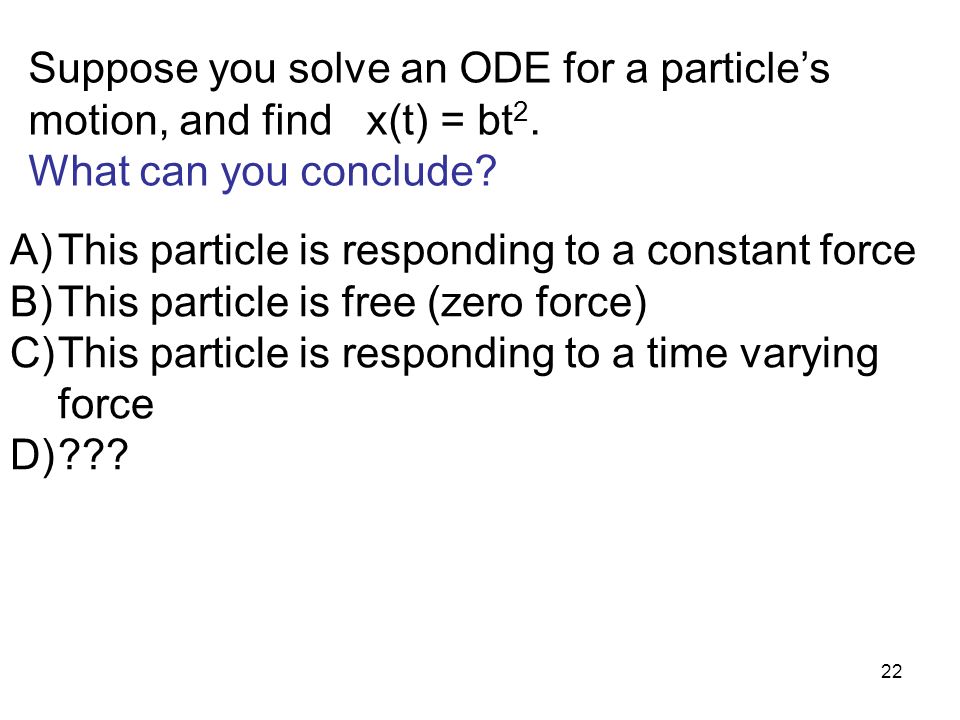Viewport: 960px width, 720px height.
Task: Click the phrase "motion, and find"
Action: pos(180,121)
